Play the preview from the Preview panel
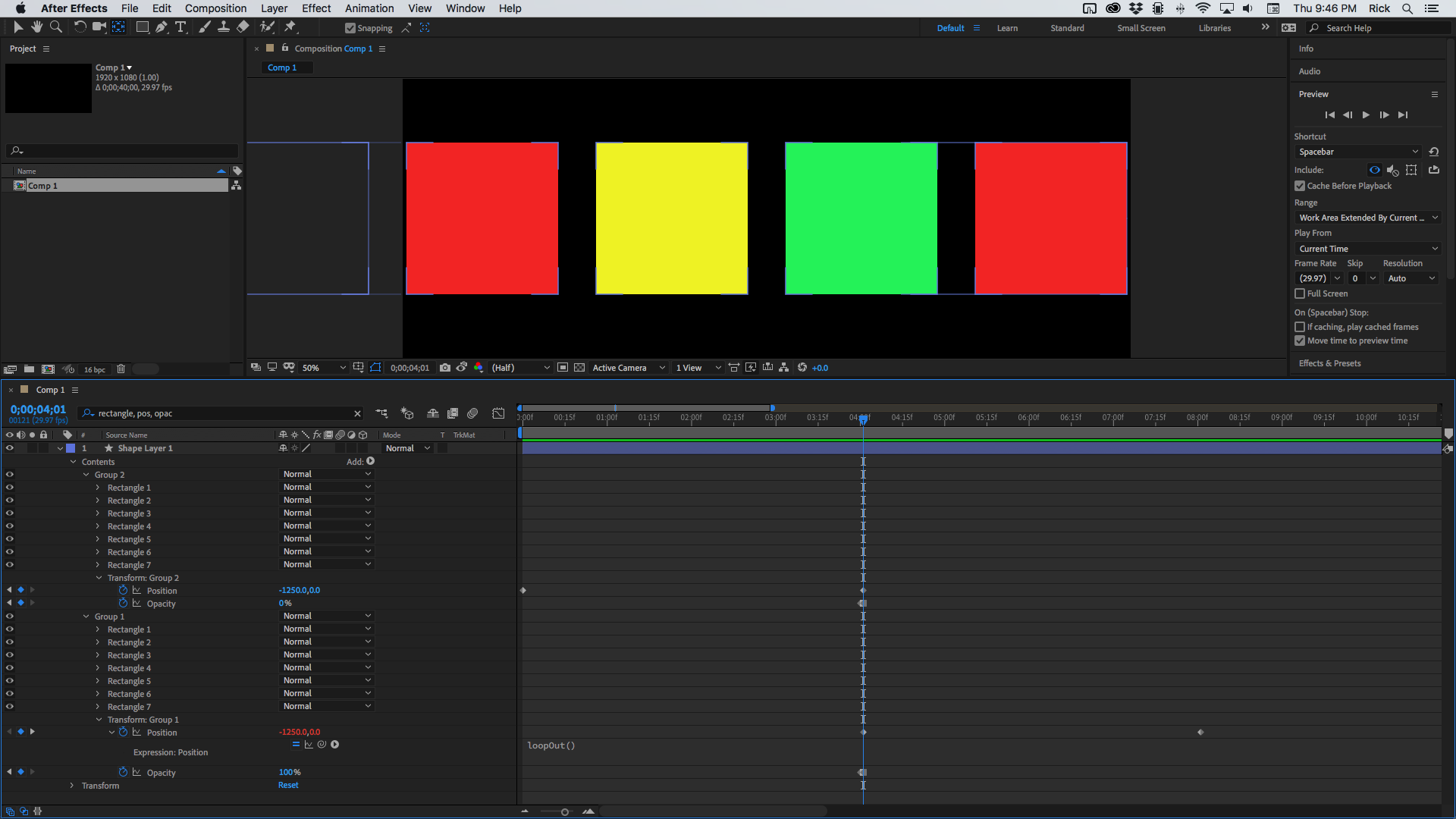Screen dimensions: 1456x819 click(1366, 115)
